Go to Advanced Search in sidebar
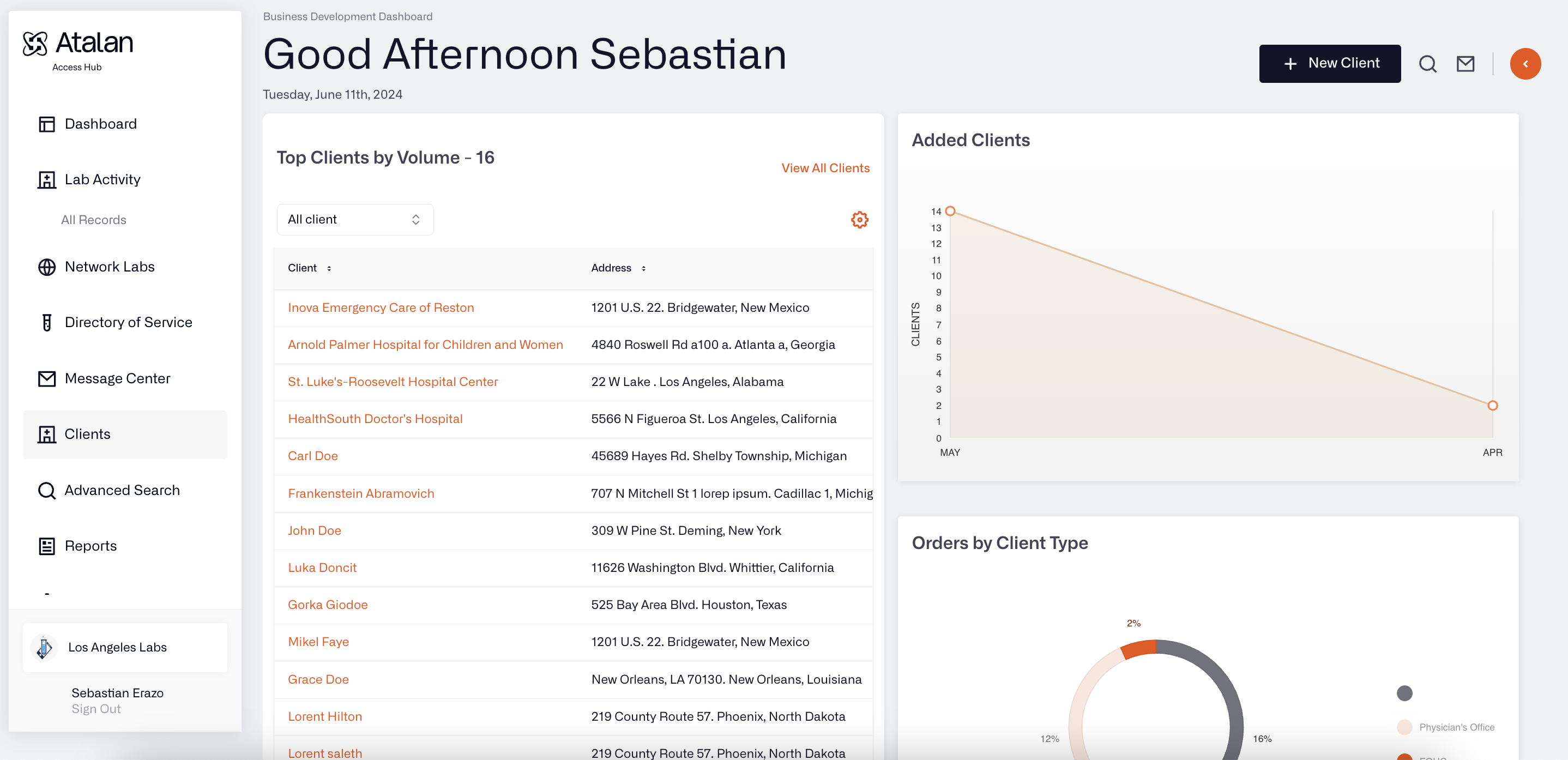 coord(122,491)
